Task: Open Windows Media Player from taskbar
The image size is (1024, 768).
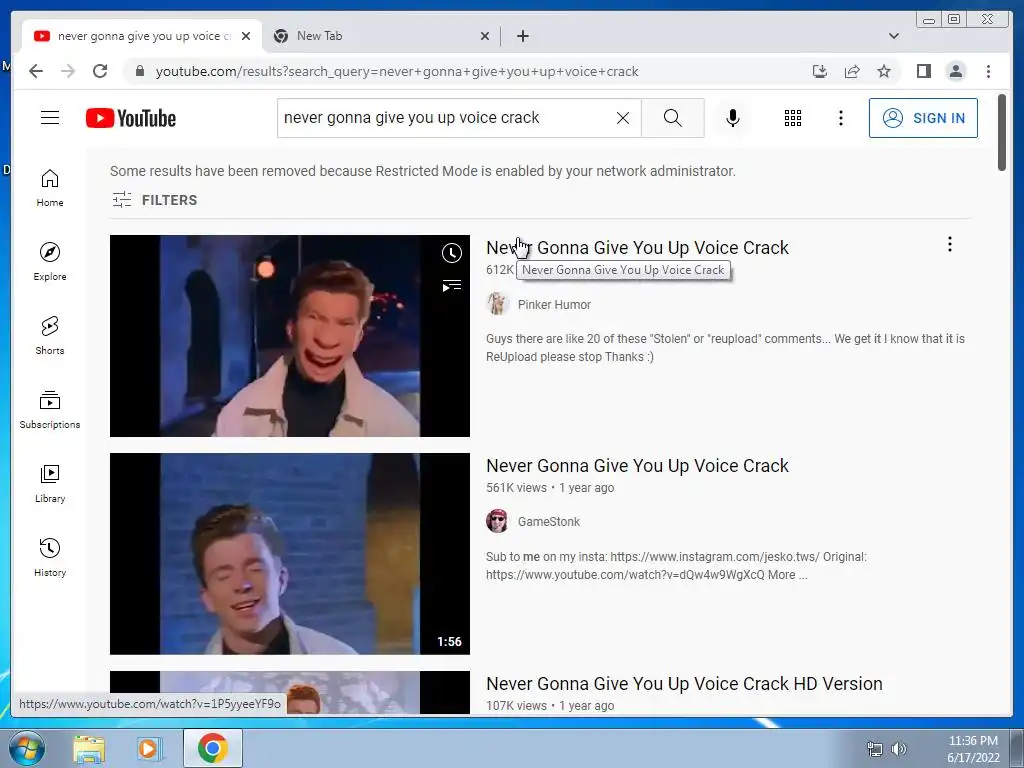Action: pos(149,748)
